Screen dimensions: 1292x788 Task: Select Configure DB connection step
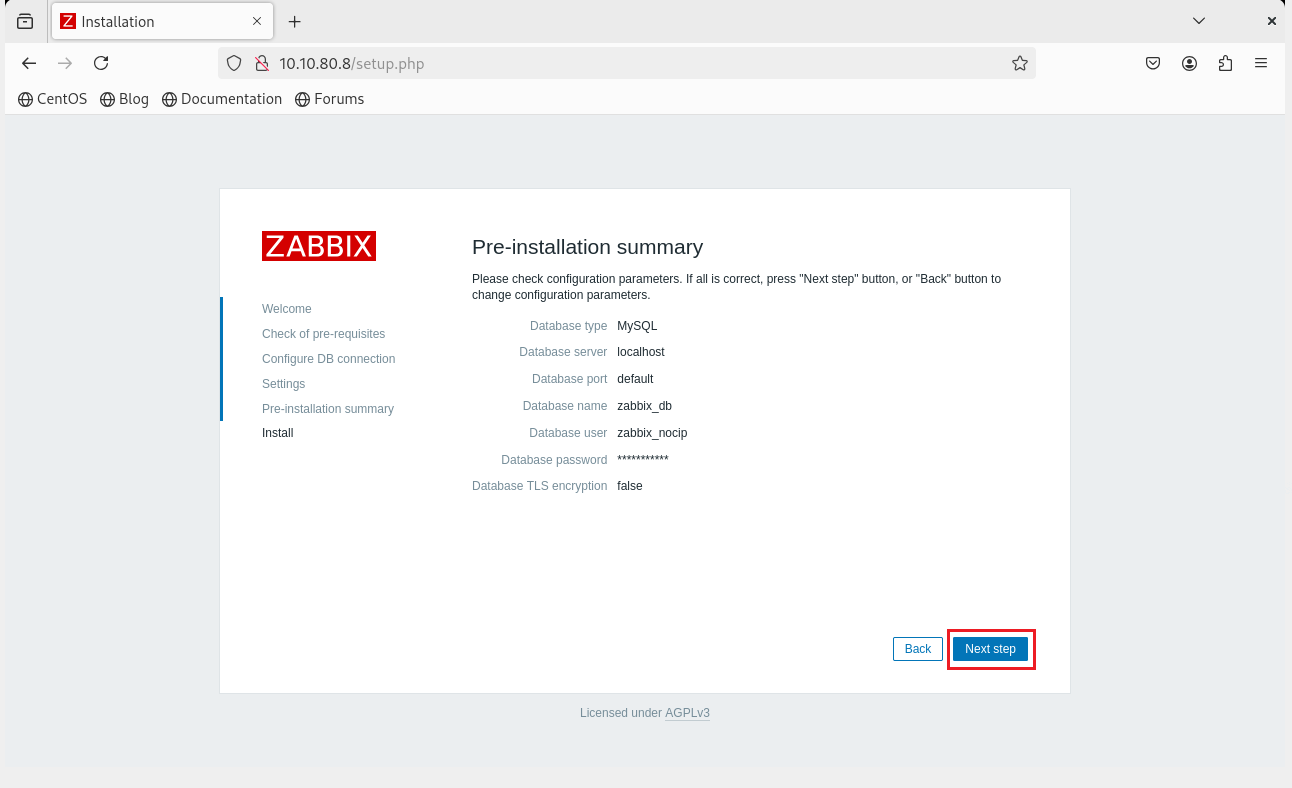coord(328,359)
